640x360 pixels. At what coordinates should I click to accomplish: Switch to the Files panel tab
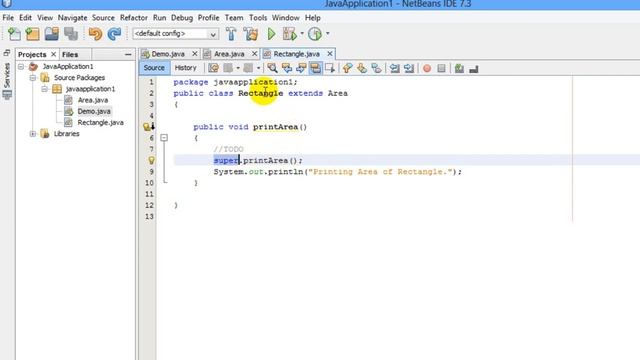coord(70,54)
